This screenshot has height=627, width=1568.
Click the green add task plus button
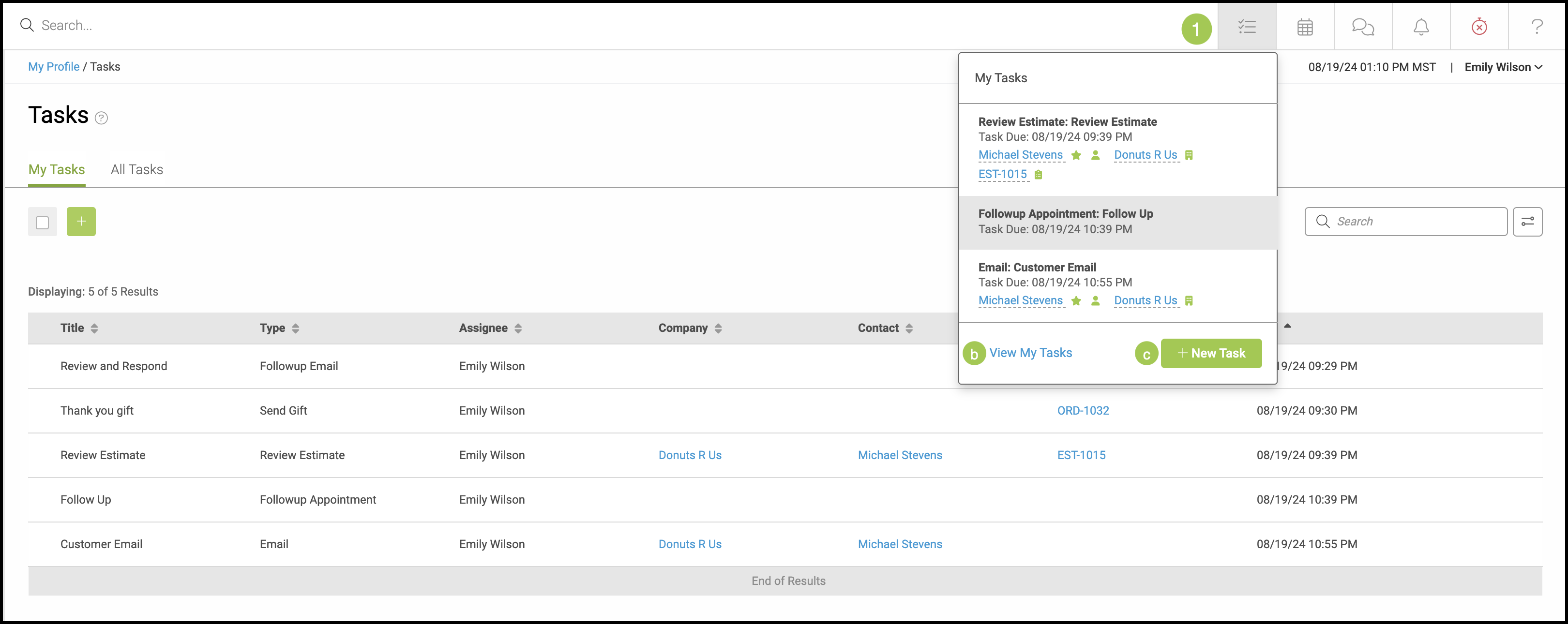point(81,222)
